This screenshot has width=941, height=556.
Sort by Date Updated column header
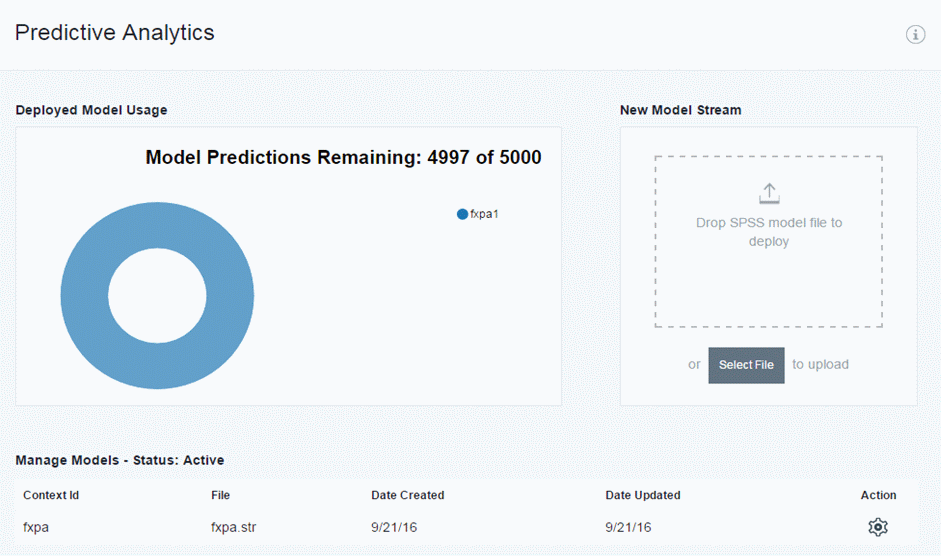643,495
